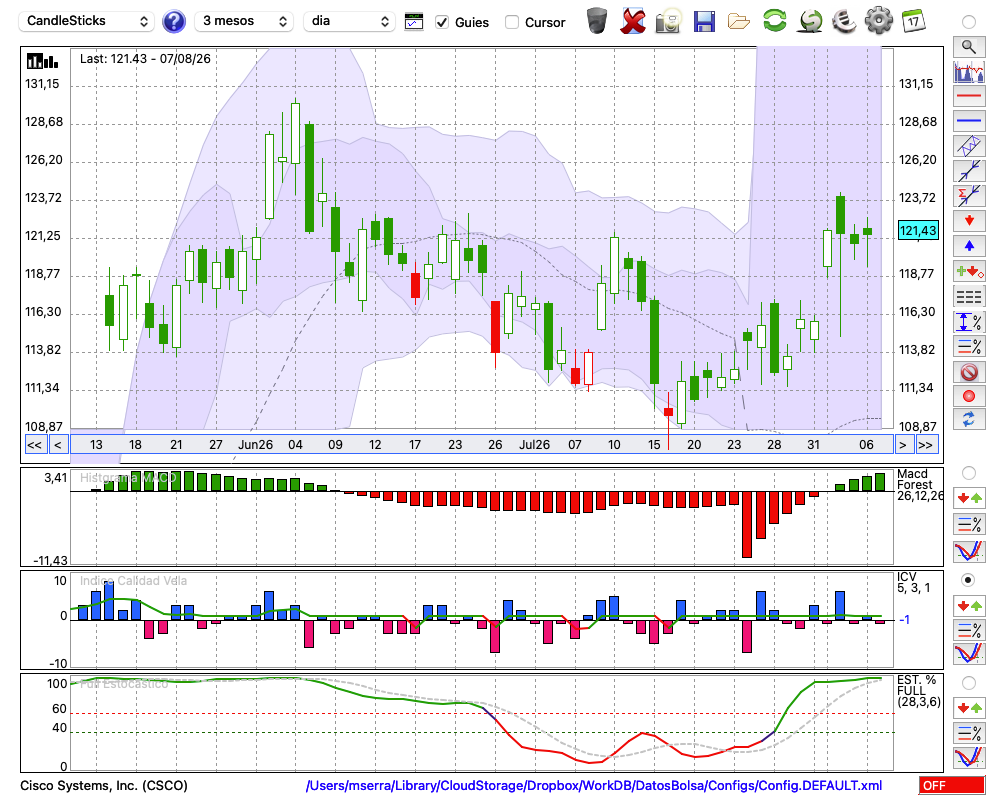
Task: Click the blue floppy disk save icon
Action: coord(704,22)
